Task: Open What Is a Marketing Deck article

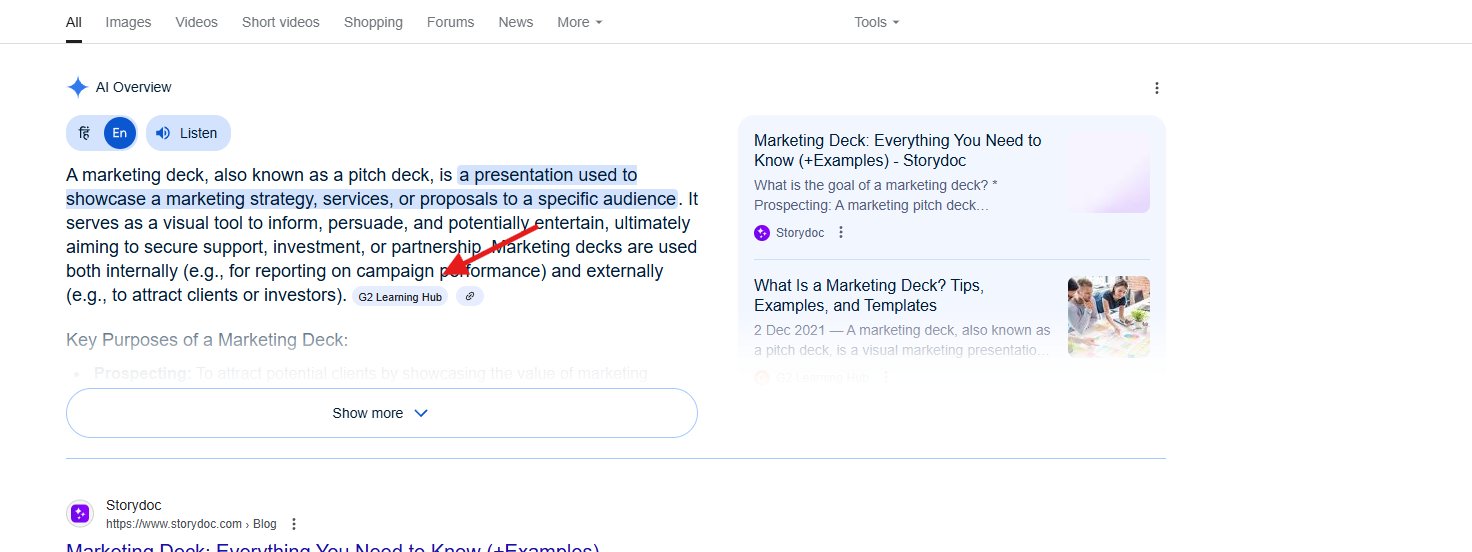Action: [x=869, y=295]
